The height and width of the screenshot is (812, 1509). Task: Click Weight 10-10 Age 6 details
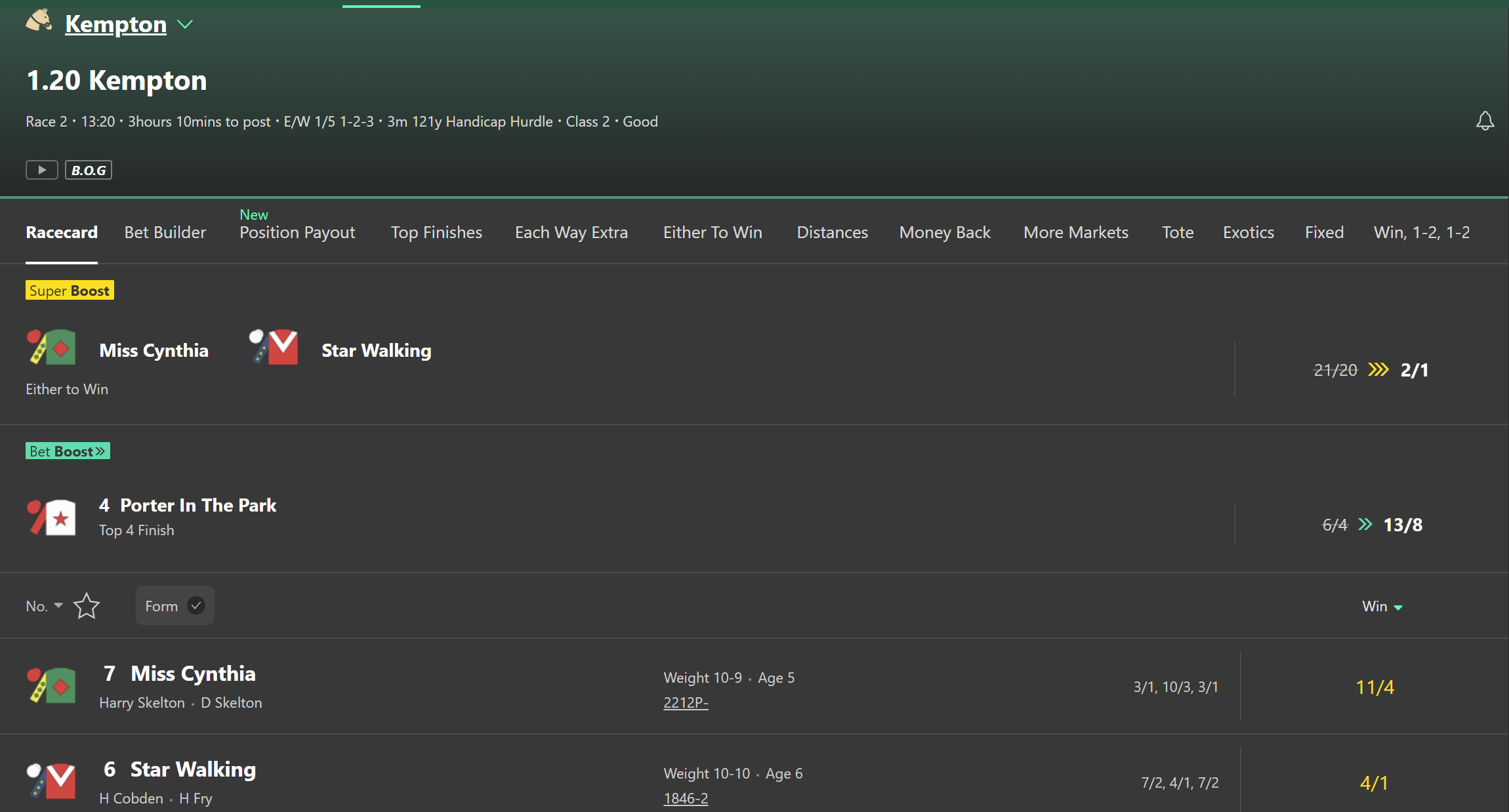pos(733,773)
